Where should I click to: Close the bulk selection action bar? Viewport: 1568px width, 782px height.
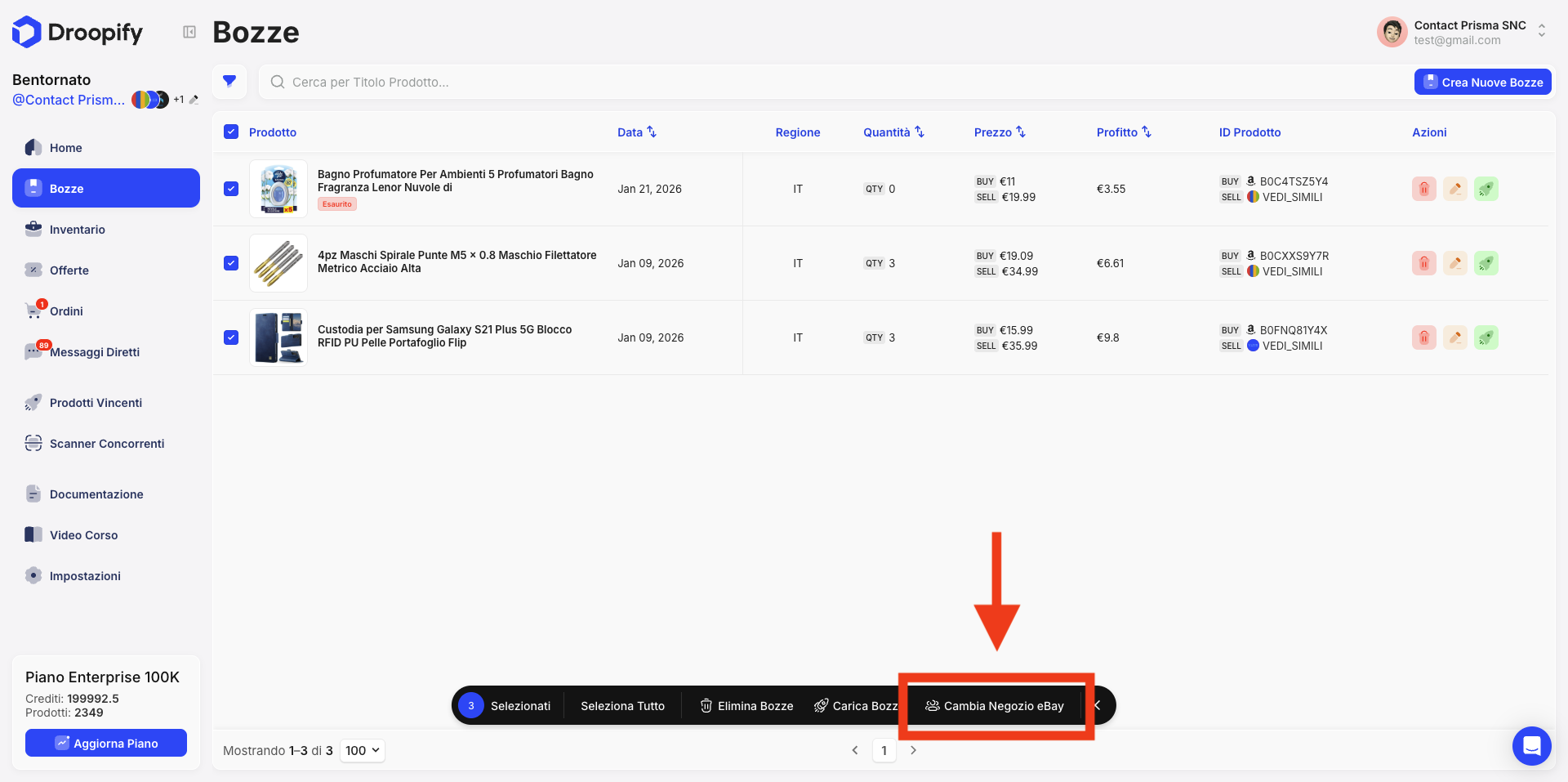[x=1098, y=705]
